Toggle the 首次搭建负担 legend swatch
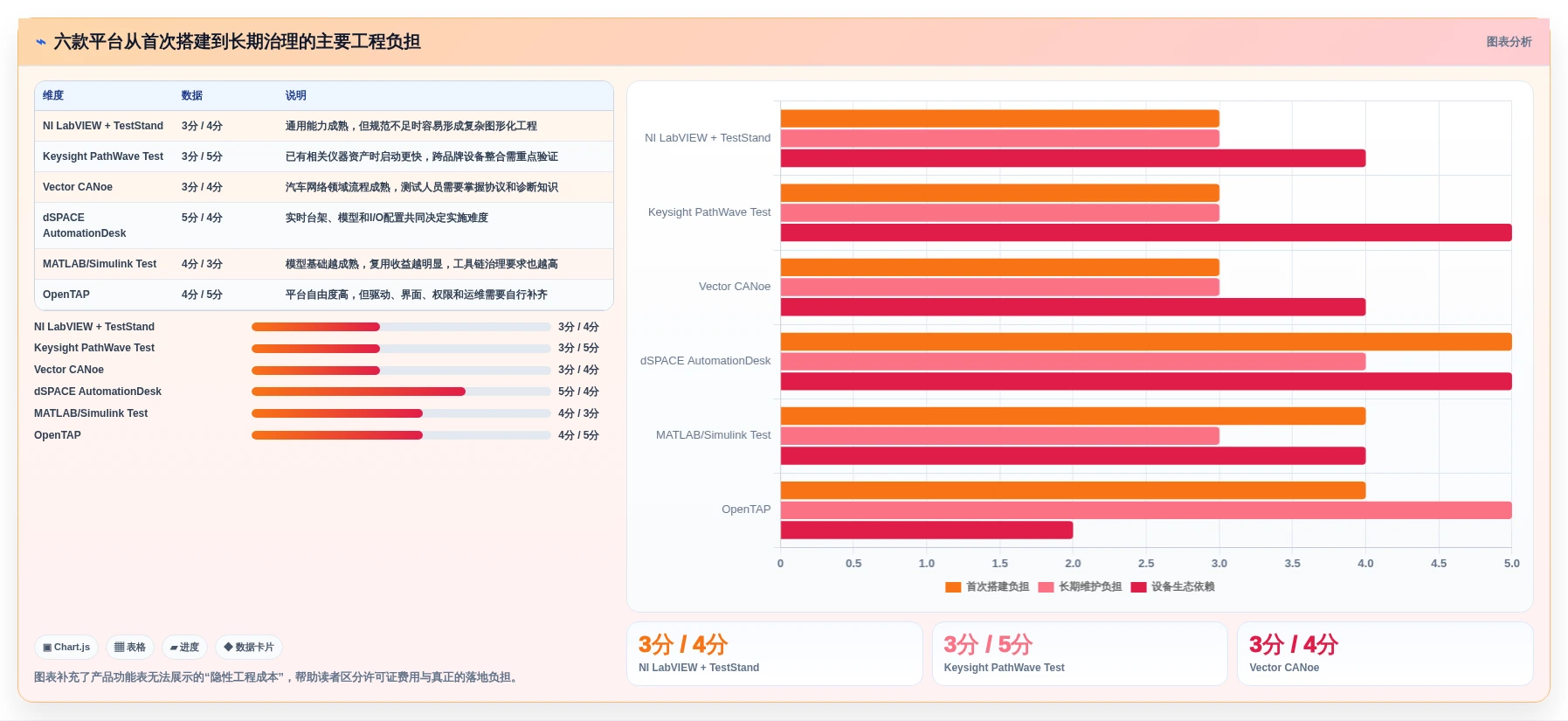 [953, 587]
